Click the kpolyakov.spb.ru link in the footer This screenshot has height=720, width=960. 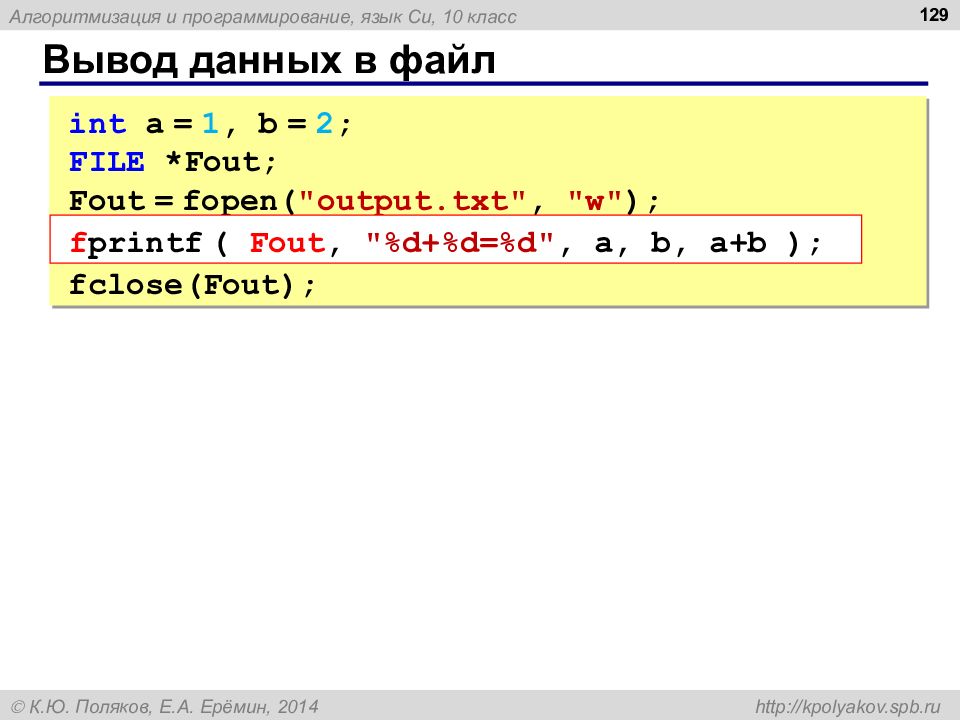847,707
